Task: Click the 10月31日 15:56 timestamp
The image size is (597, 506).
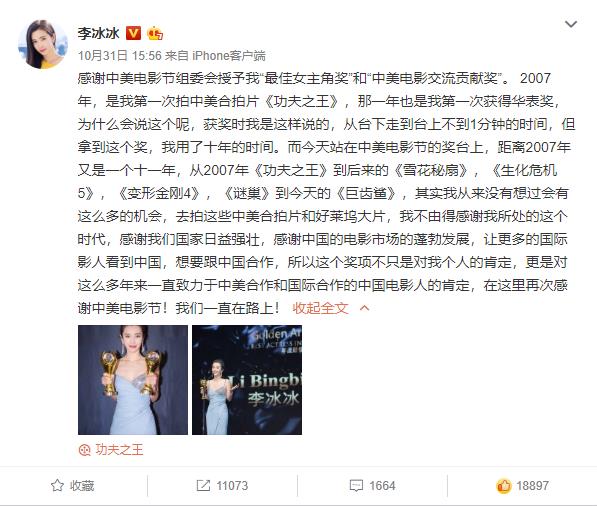Action: click(x=120, y=56)
